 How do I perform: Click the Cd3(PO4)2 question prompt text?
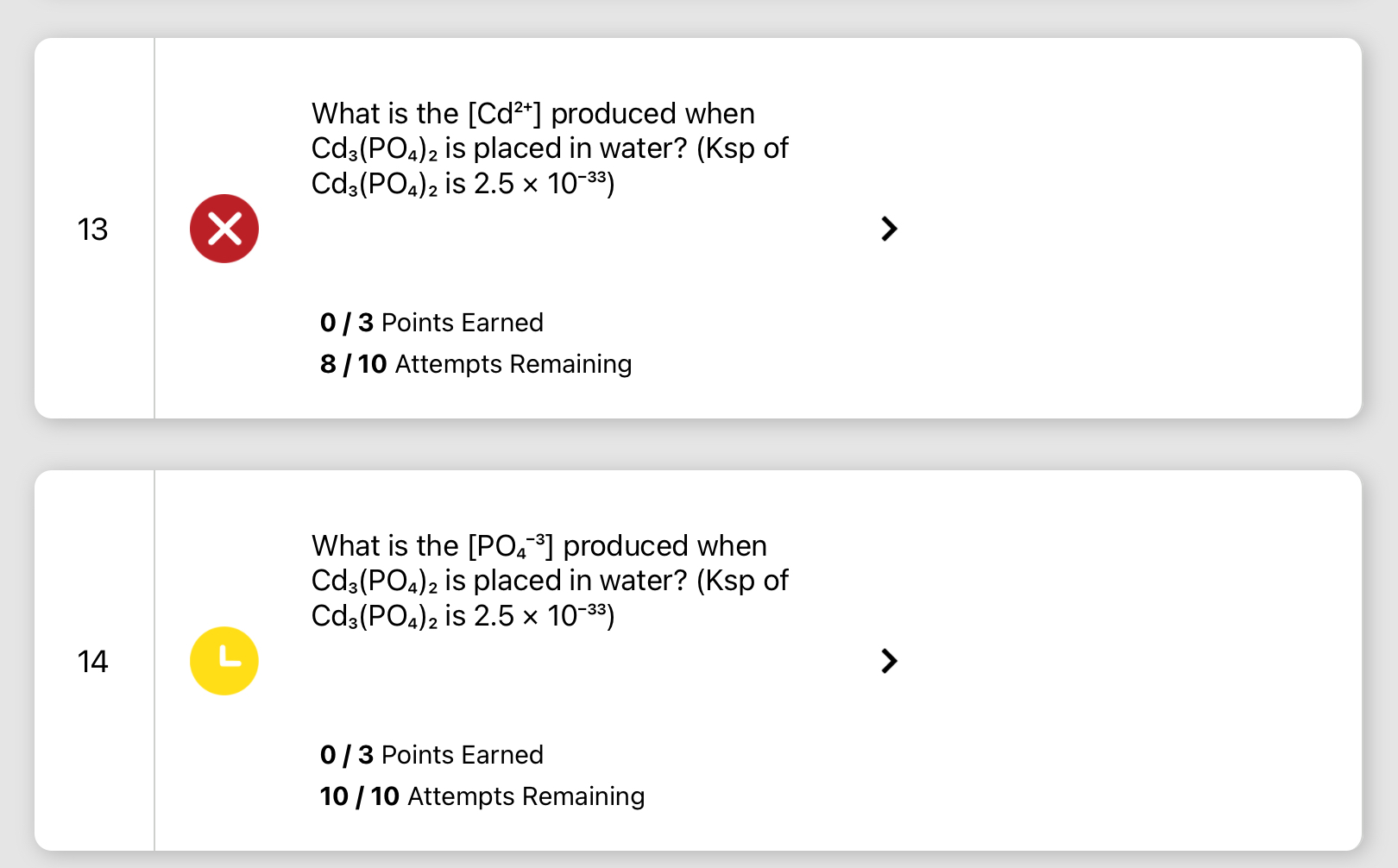click(x=549, y=148)
